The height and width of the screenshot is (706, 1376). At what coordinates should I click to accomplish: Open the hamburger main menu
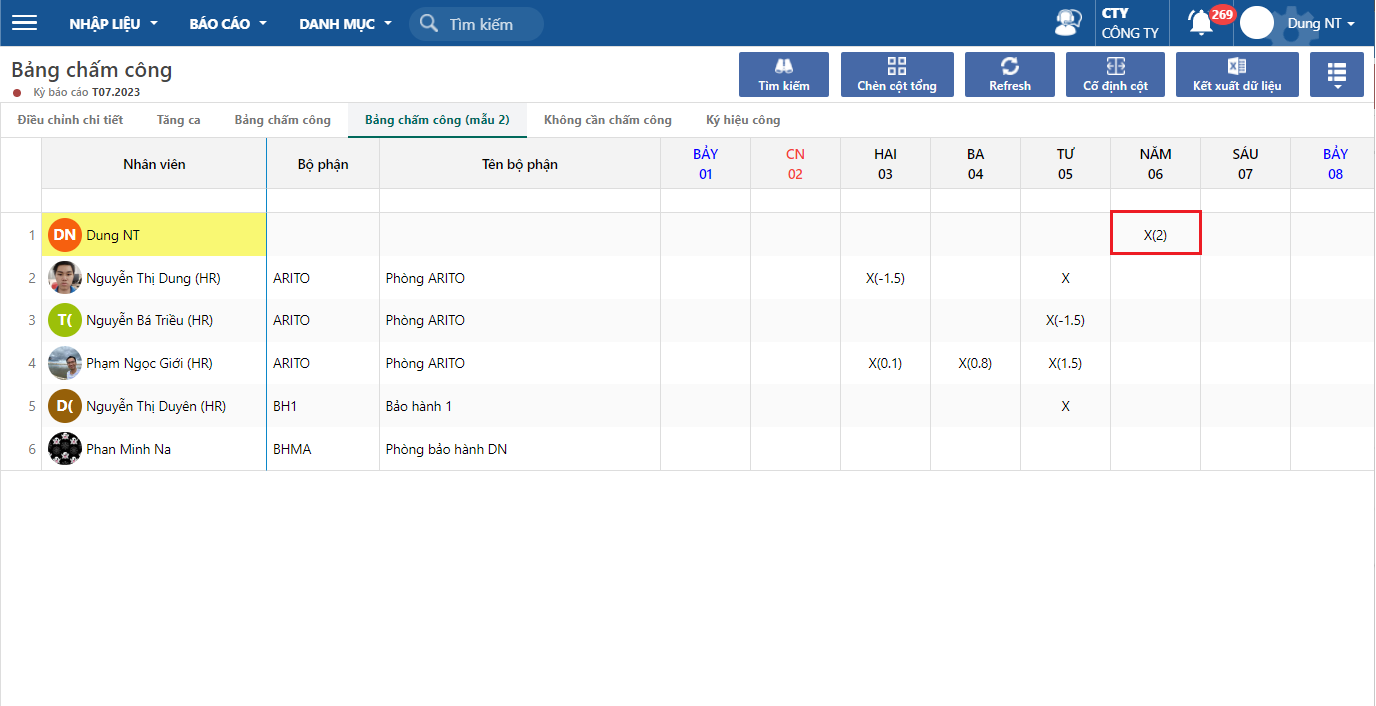point(24,23)
